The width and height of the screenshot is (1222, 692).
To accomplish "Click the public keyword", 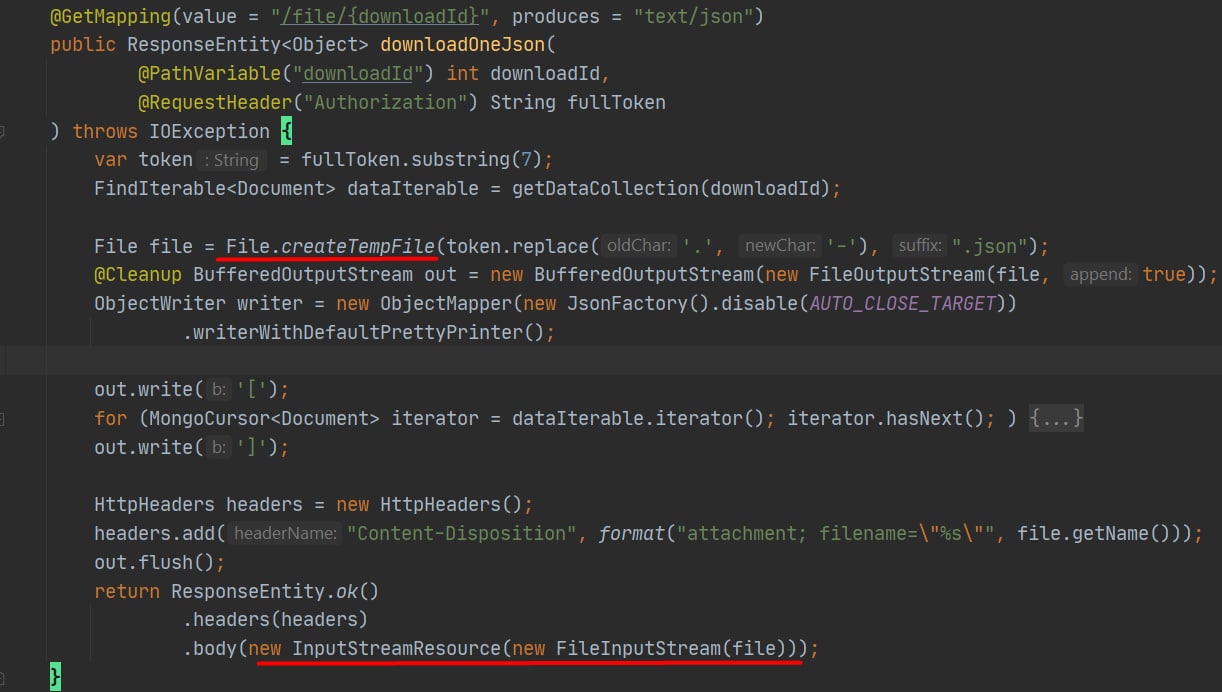I will point(83,45).
